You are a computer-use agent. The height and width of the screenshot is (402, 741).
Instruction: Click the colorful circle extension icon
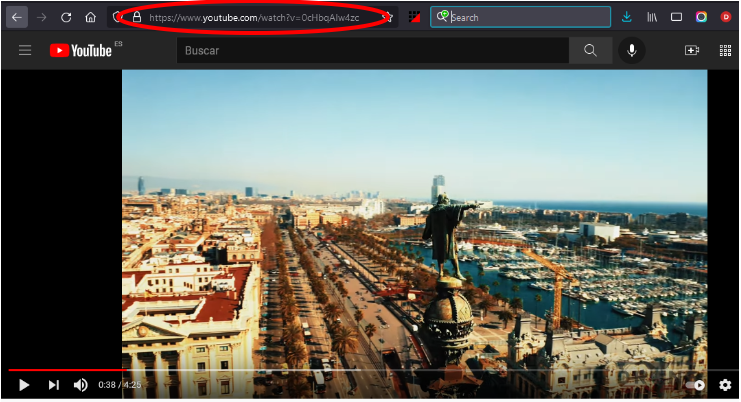point(701,17)
